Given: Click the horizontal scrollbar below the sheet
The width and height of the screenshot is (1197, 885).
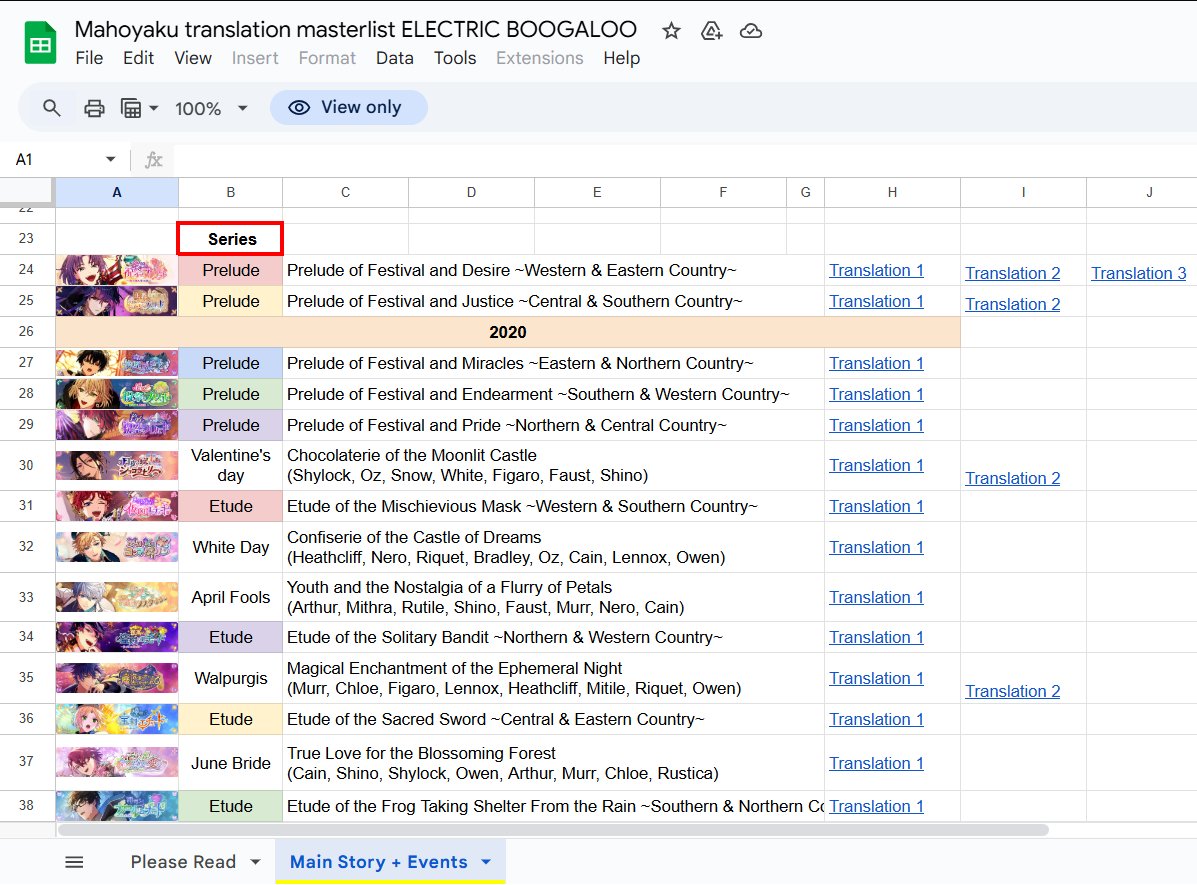Looking at the screenshot, I should click(550, 829).
